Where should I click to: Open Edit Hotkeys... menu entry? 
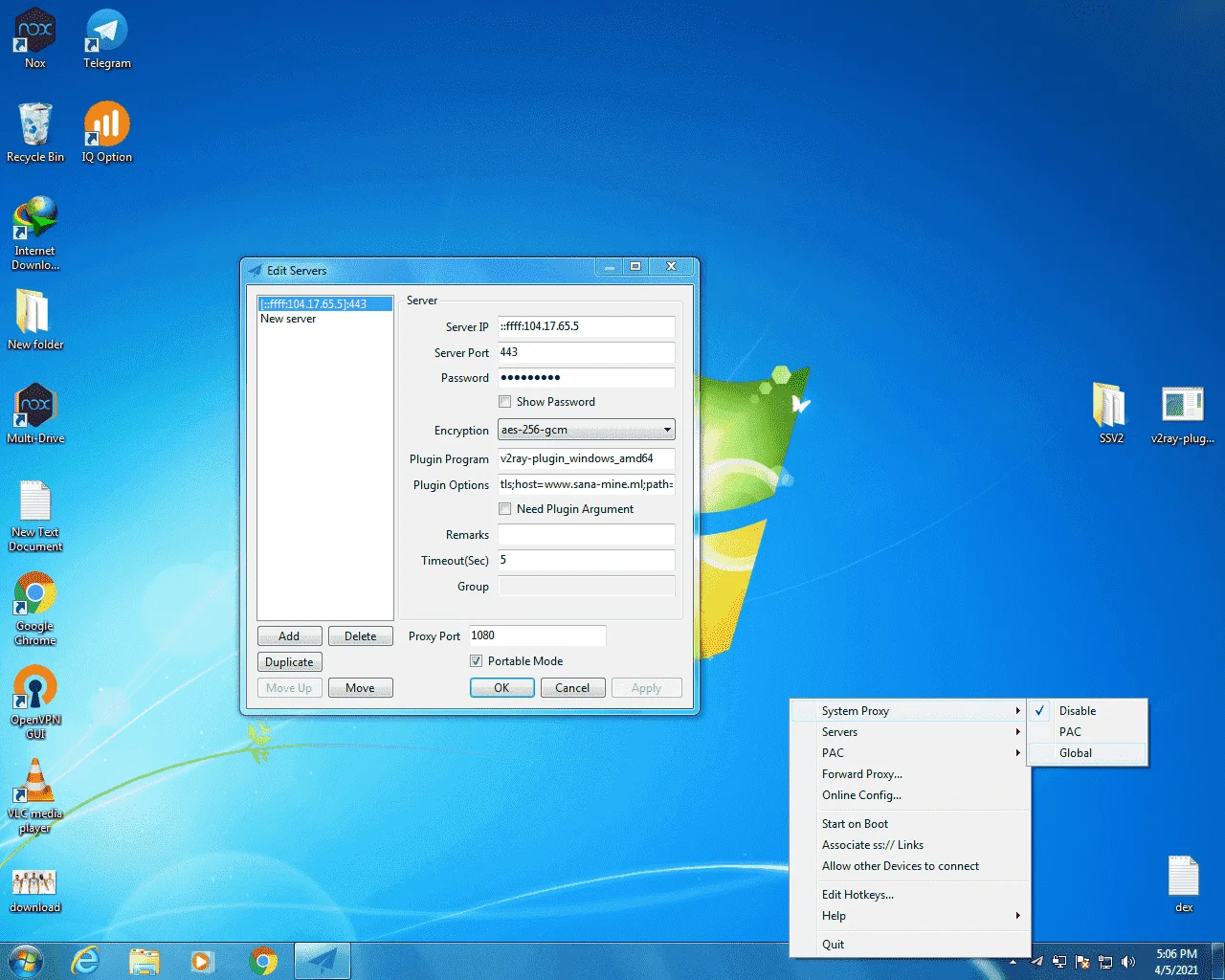tap(910, 895)
